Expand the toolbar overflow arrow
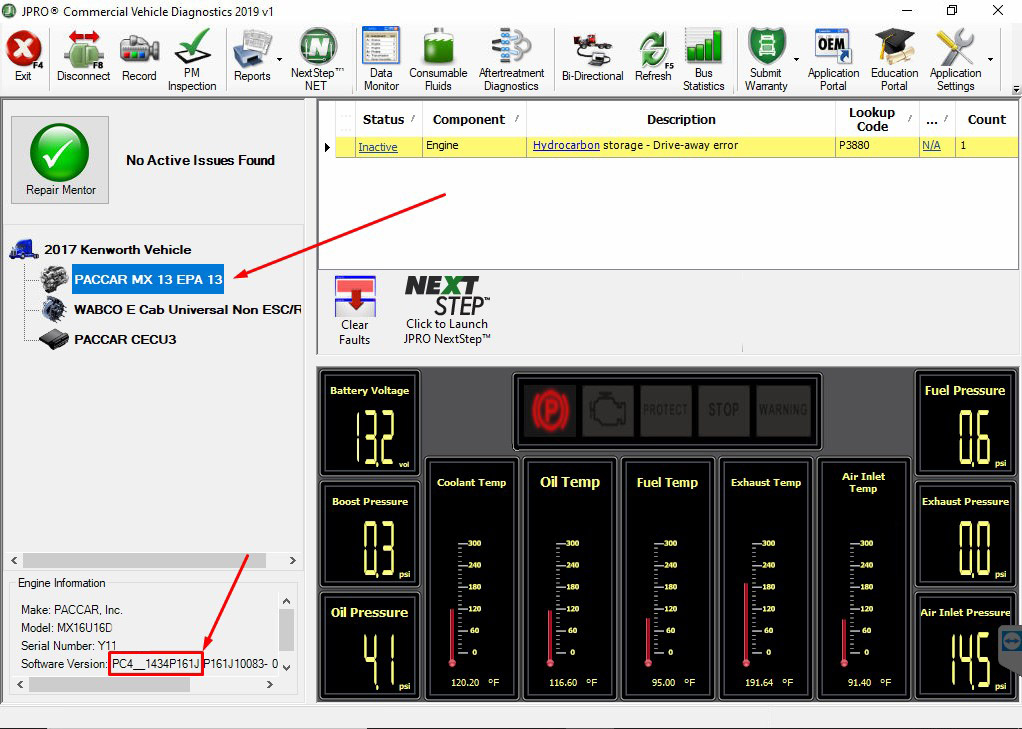This screenshot has width=1022, height=729. 1015,89
